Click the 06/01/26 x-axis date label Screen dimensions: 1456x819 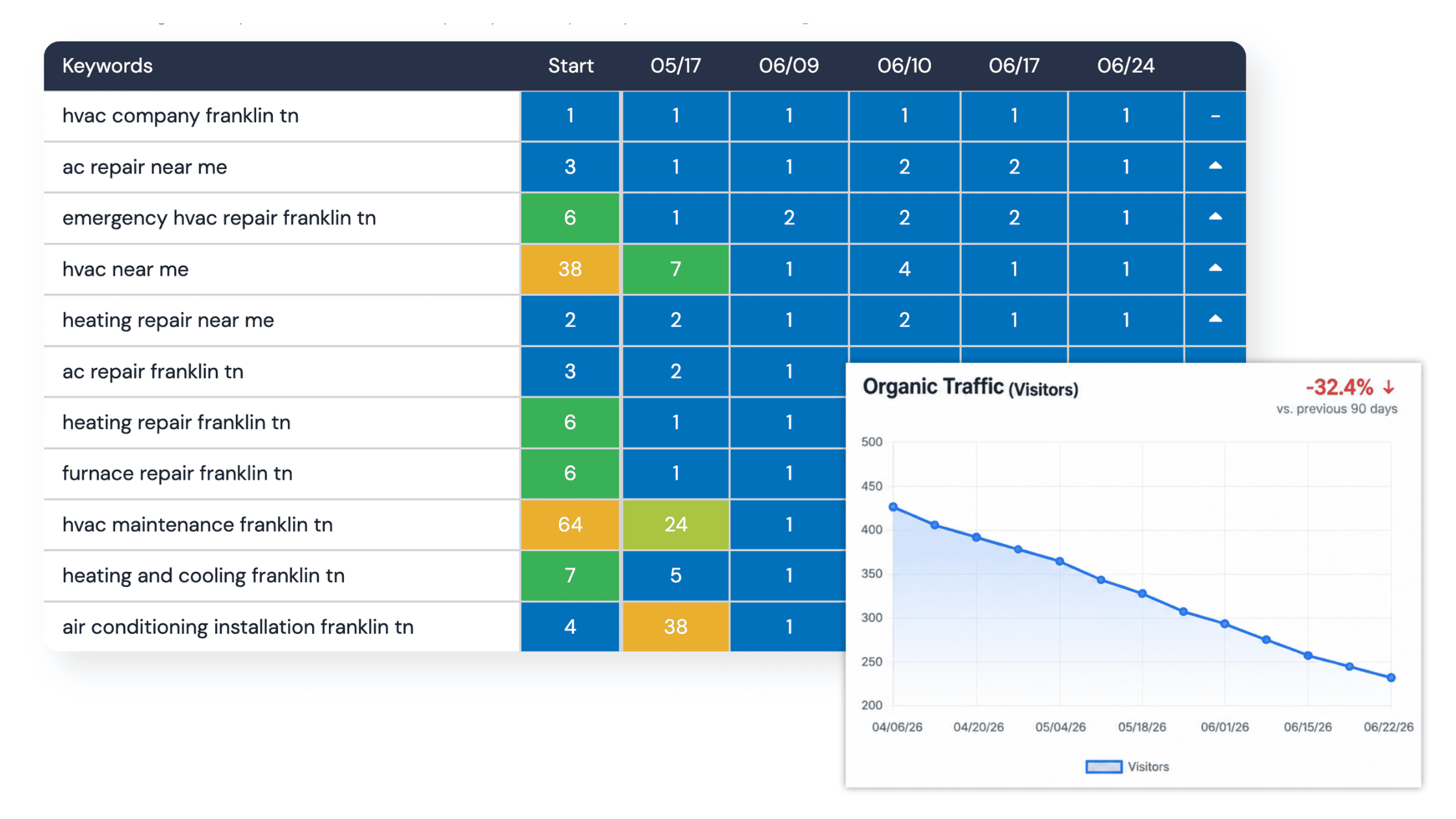tap(1225, 727)
